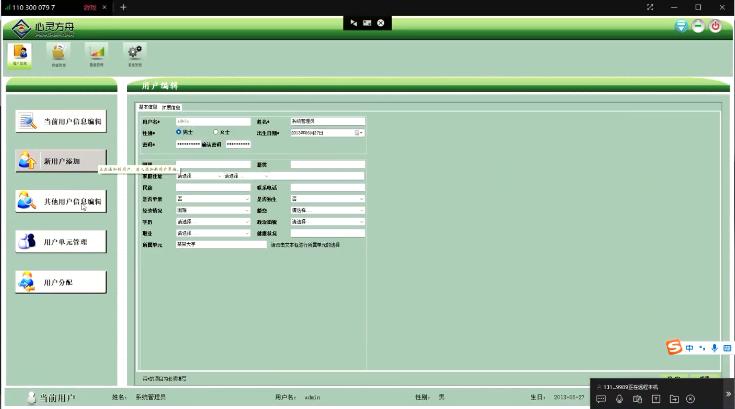
Task: Click the 当前用户信息编辑 button
Action: pyautogui.click(x=60, y=122)
